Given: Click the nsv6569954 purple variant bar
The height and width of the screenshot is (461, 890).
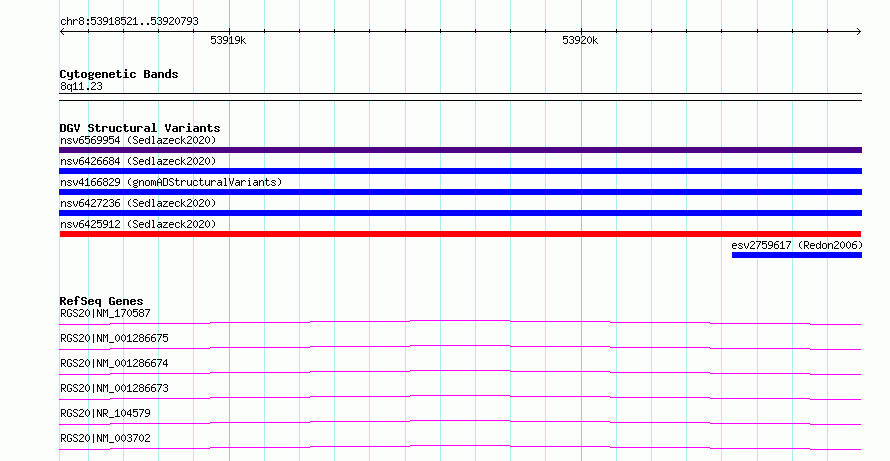Looking at the screenshot, I should 460,150.
